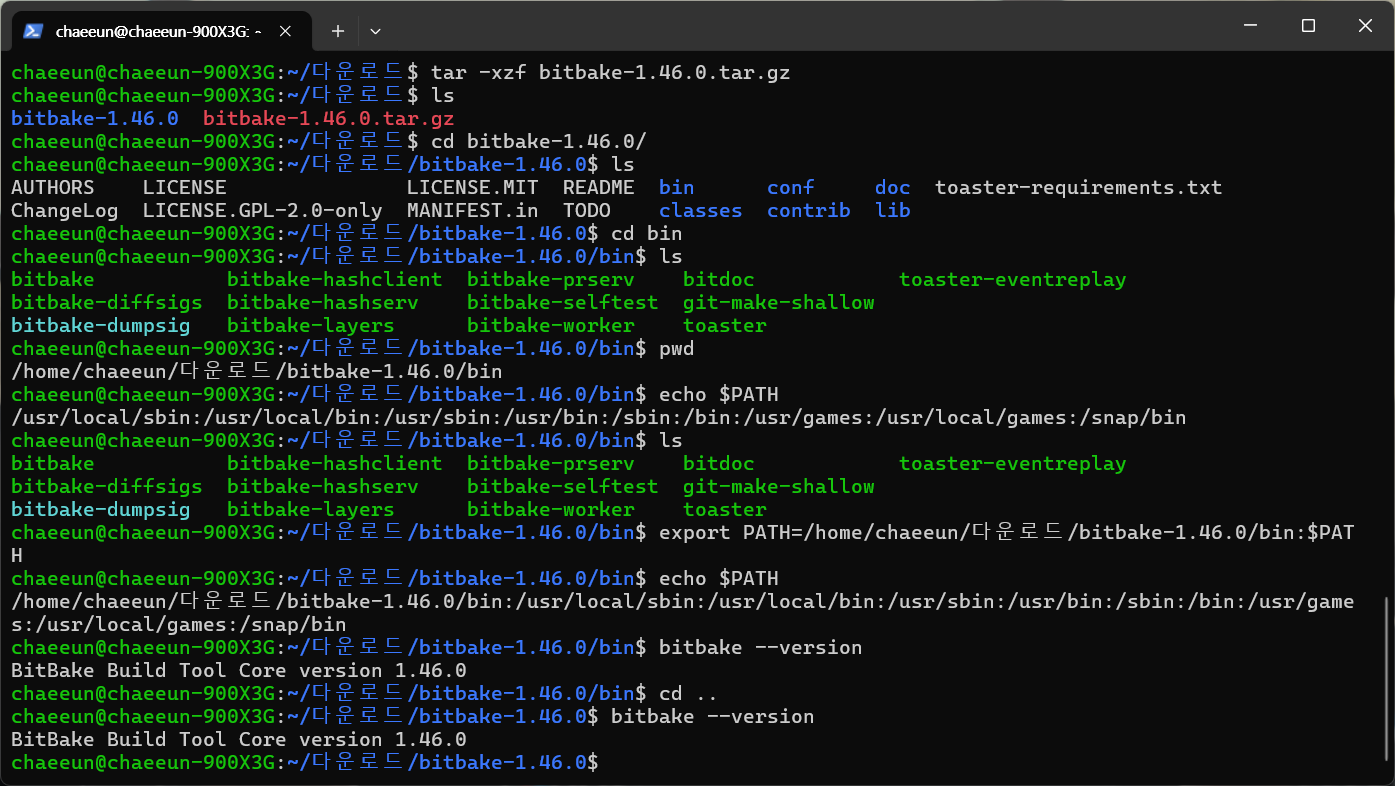This screenshot has width=1395, height=786.
Task: Click the vertical scrollbar thumb of the terminal
Action: (1386, 678)
